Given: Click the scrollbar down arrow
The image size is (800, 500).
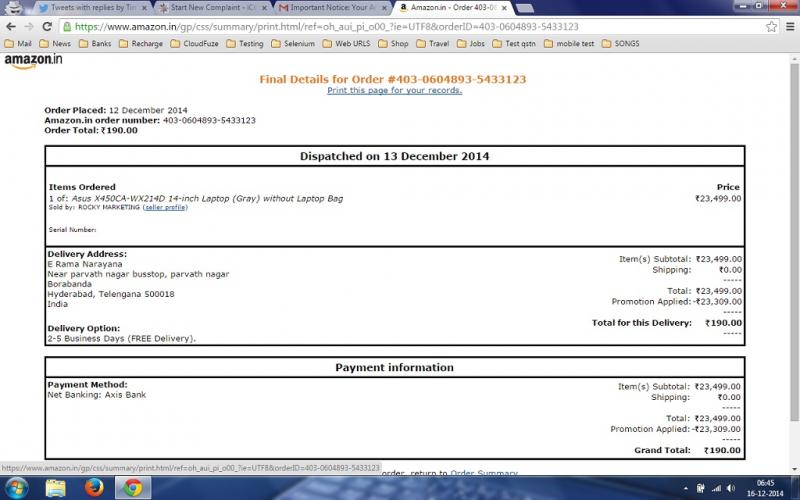Looking at the screenshot, I should click(x=794, y=469).
